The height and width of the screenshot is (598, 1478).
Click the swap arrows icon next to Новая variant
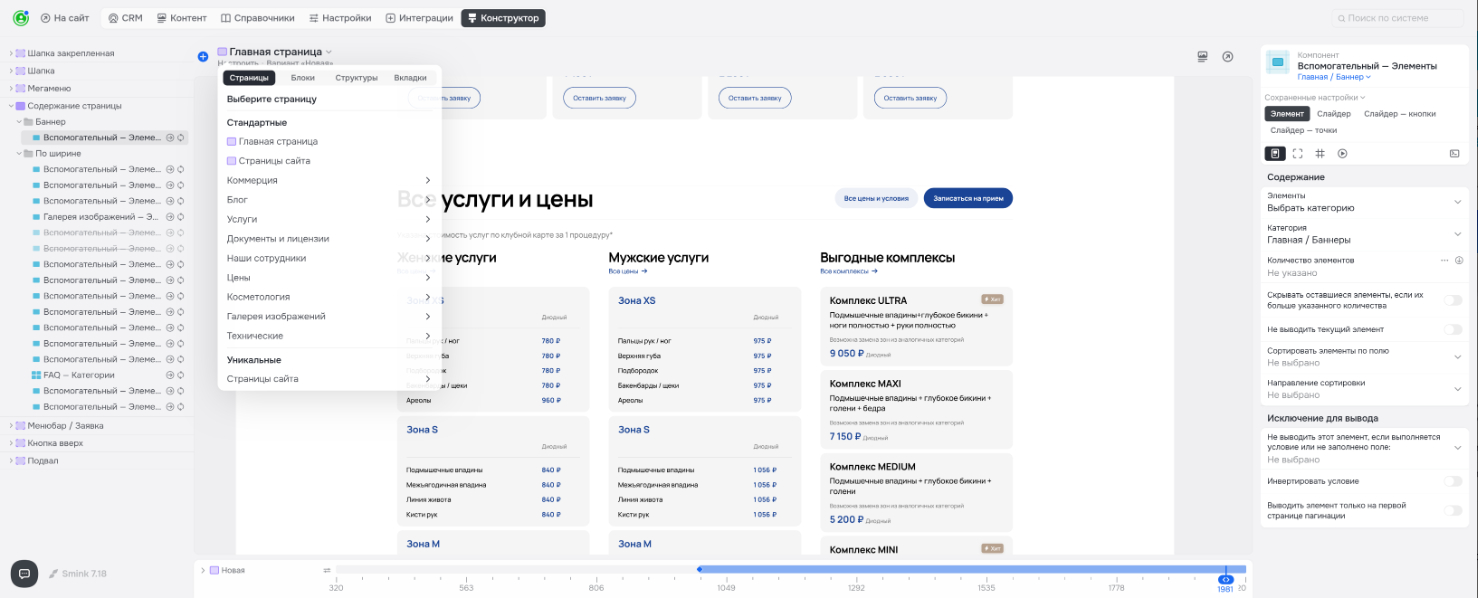coord(327,570)
